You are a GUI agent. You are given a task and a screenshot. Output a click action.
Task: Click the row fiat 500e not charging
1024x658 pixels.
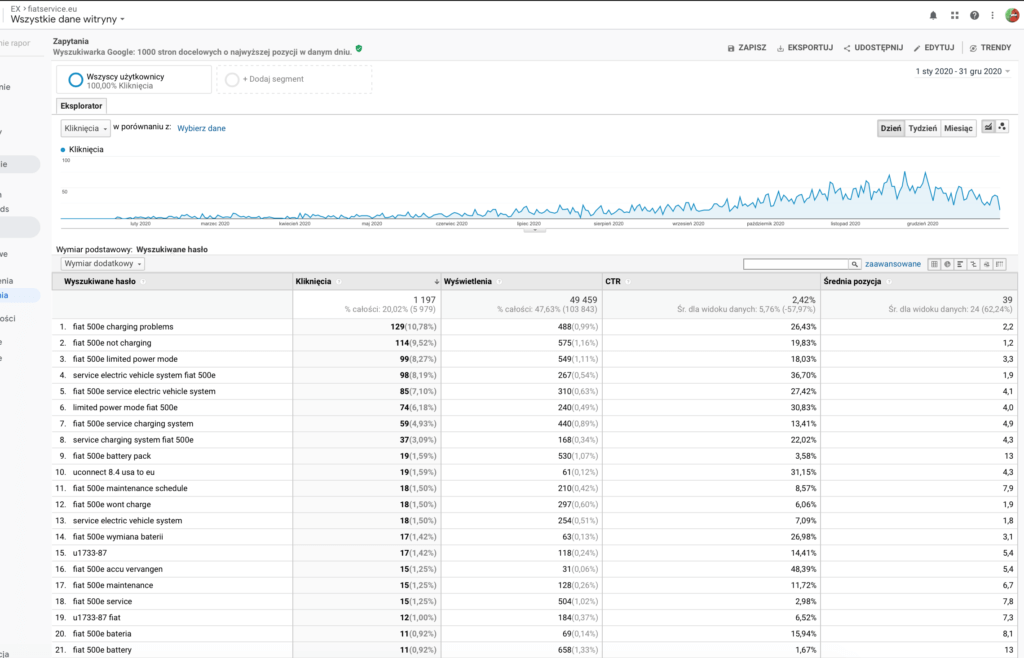[x=535, y=343]
